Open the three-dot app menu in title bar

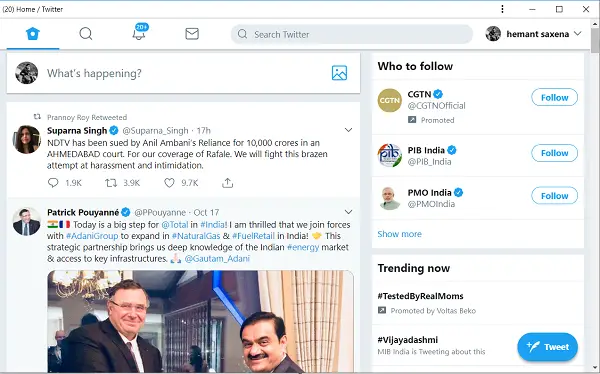pos(502,9)
